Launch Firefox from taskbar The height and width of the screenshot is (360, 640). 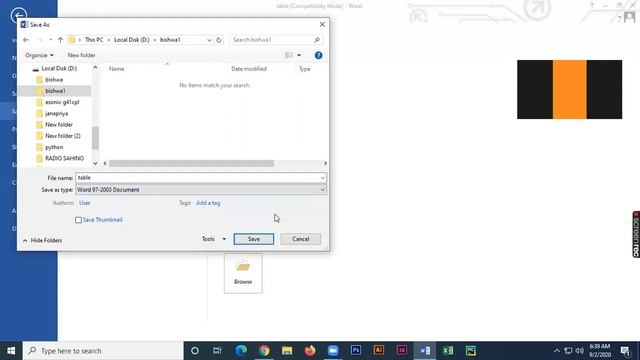[x=310, y=351]
